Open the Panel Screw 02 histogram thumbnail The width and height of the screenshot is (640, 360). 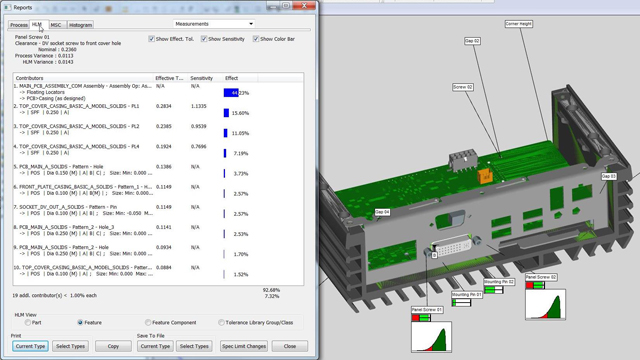pyautogui.click(x=545, y=304)
